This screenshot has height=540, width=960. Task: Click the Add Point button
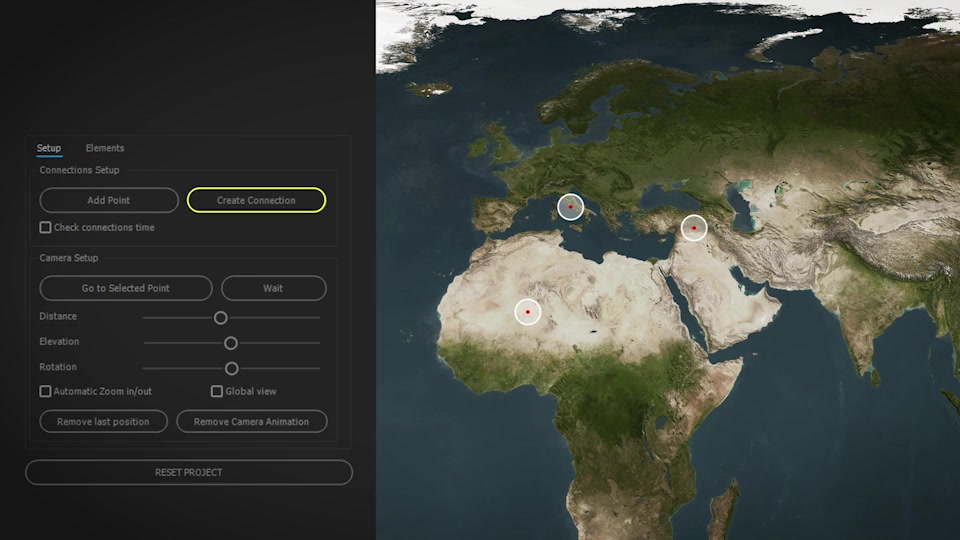pyautogui.click(x=109, y=200)
